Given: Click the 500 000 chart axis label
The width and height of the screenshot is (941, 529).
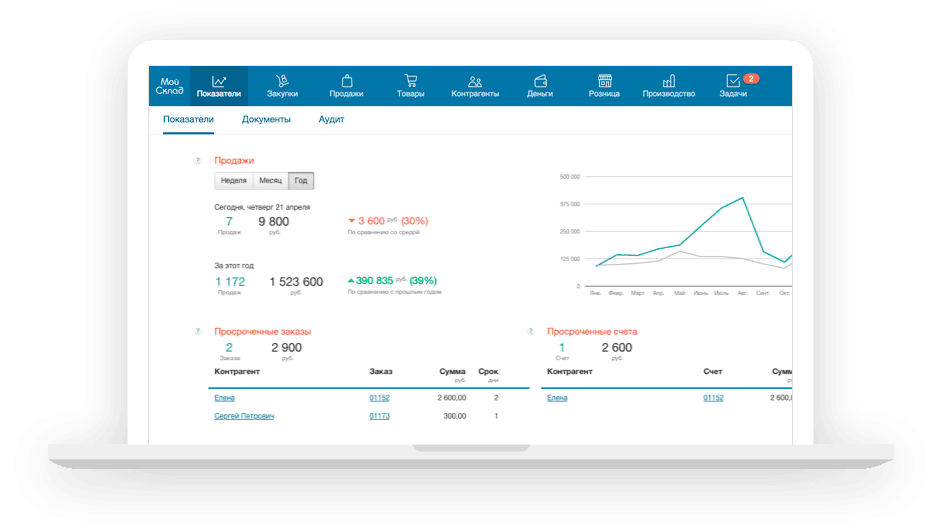Looking at the screenshot, I should click(570, 177).
